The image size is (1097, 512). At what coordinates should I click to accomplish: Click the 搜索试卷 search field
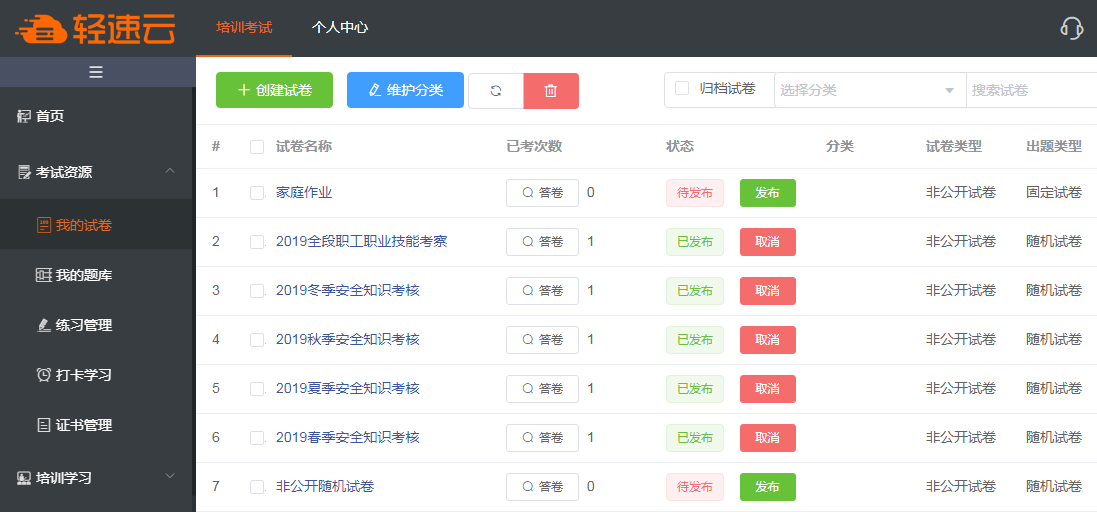click(1030, 90)
